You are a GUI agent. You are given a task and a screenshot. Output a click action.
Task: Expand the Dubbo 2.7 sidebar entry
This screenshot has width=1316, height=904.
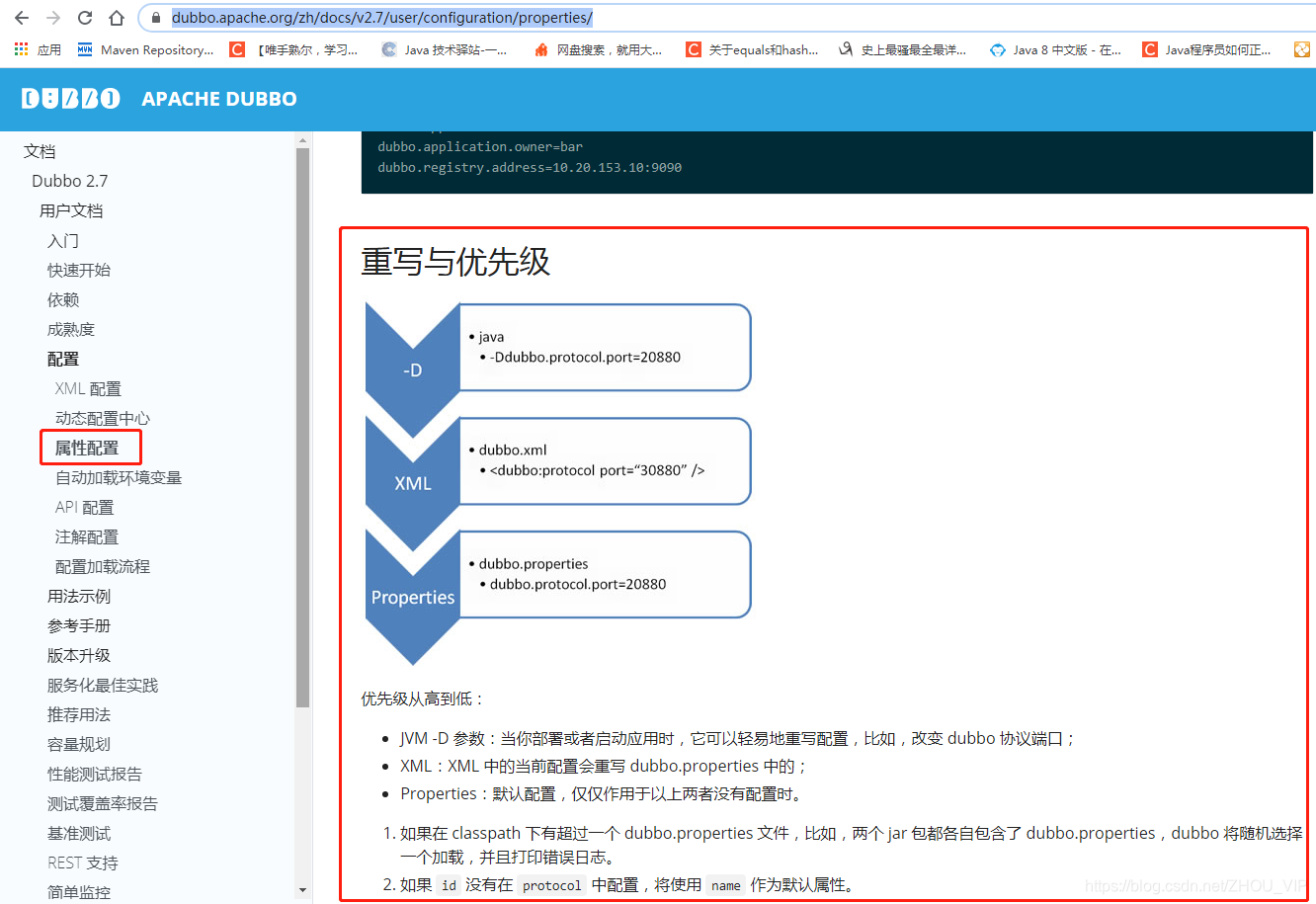pyautogui.click(x=69, y=181)
